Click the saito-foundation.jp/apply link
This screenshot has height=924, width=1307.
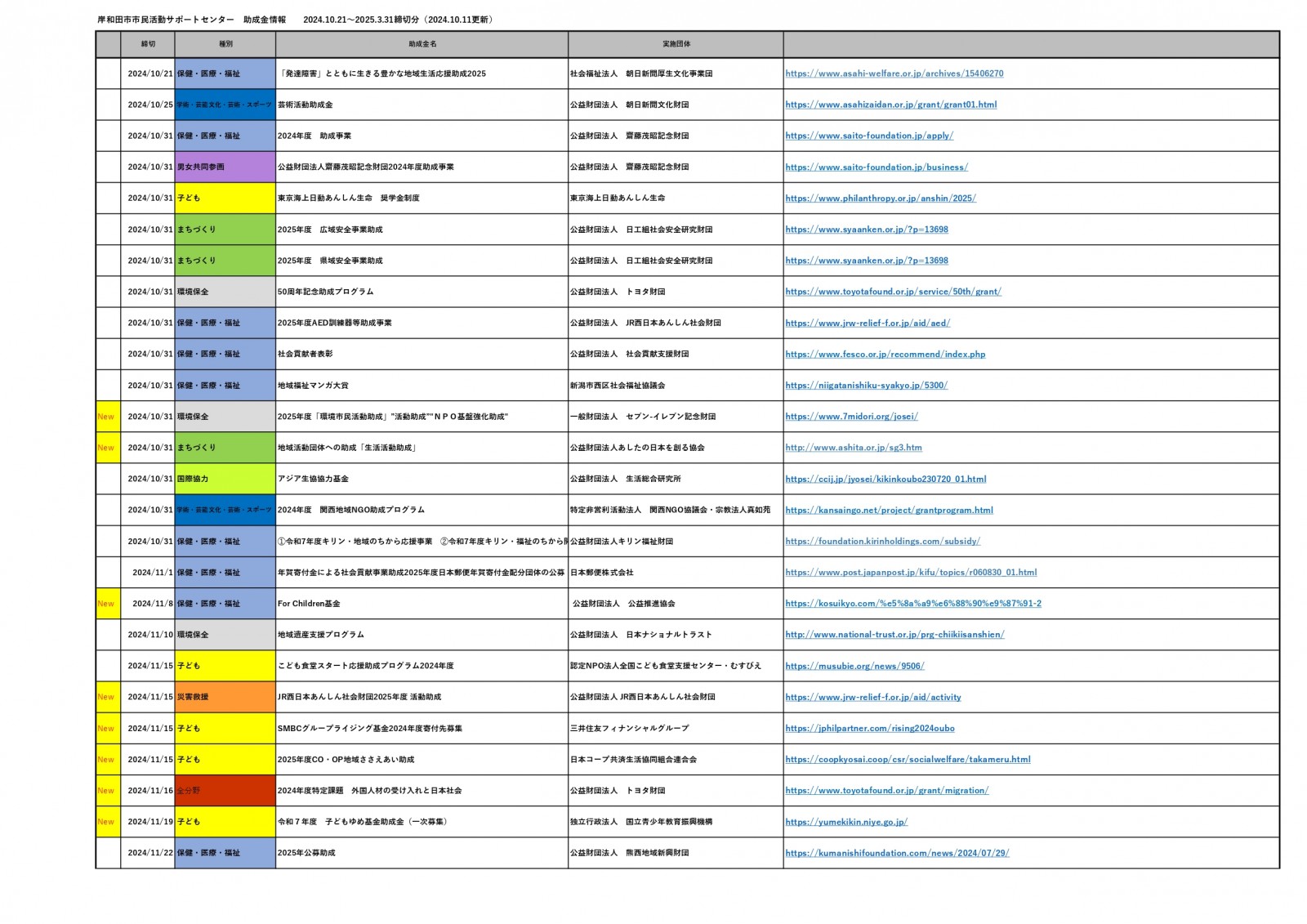(x=869, y=136)
